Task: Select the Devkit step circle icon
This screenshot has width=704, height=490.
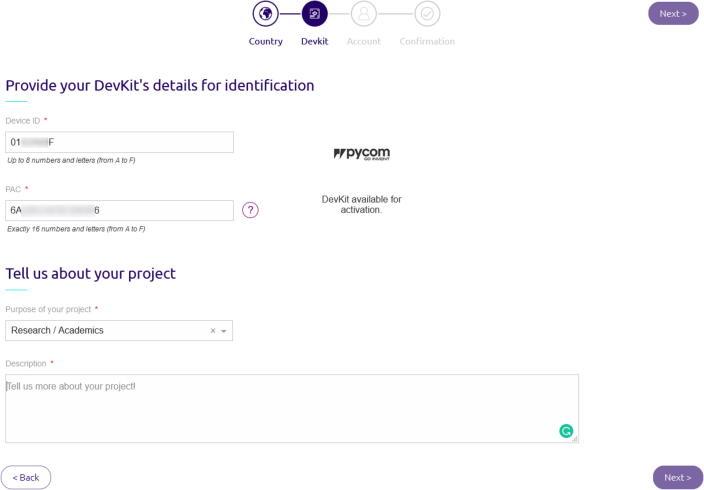Action: click(x=314, y=14)
